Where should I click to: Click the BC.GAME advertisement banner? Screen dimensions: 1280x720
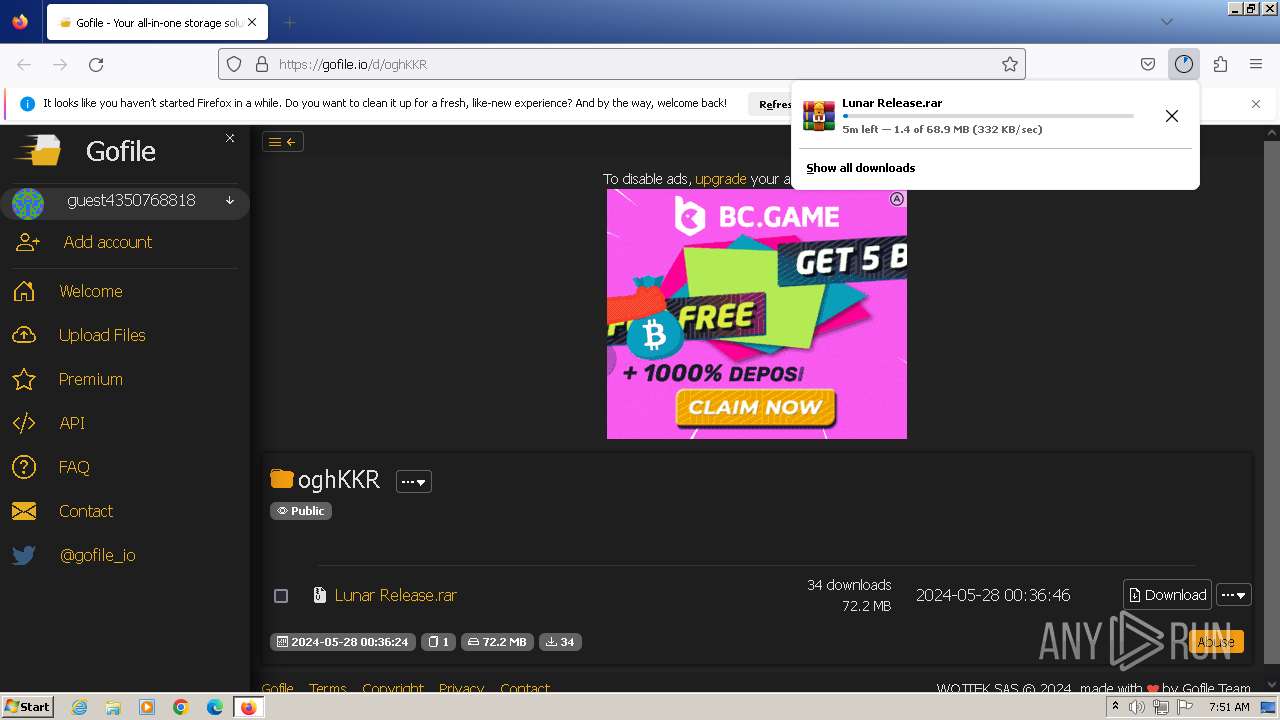757,314
